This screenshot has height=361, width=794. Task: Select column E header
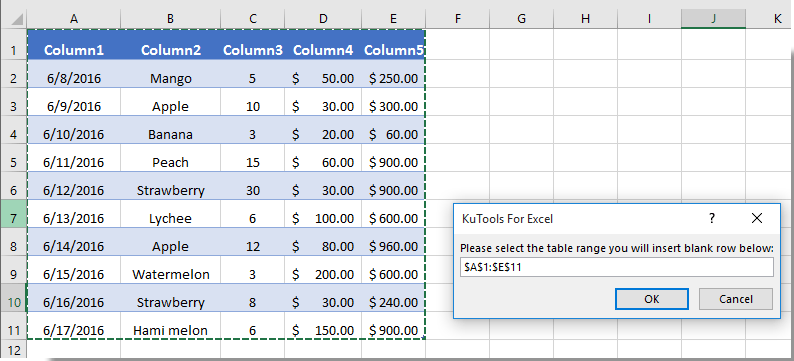pos(393,19)
